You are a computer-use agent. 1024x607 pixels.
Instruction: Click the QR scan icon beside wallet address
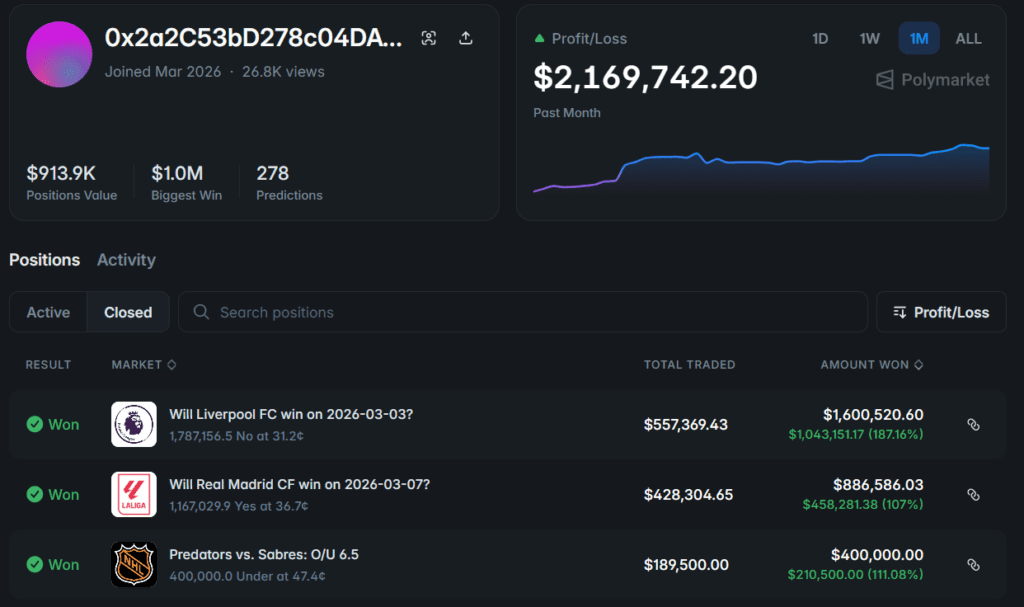tap(429, 38)
